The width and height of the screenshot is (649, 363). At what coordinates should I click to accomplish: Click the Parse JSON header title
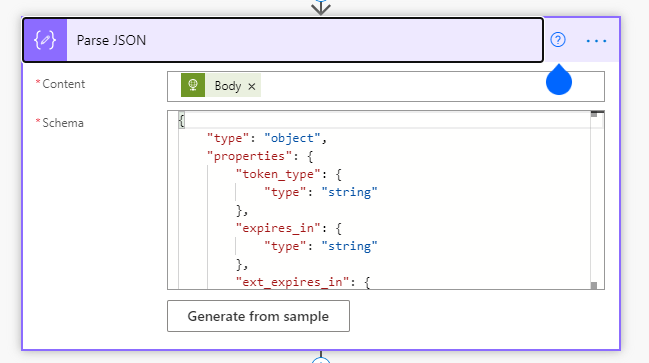[x=111, y=40]
